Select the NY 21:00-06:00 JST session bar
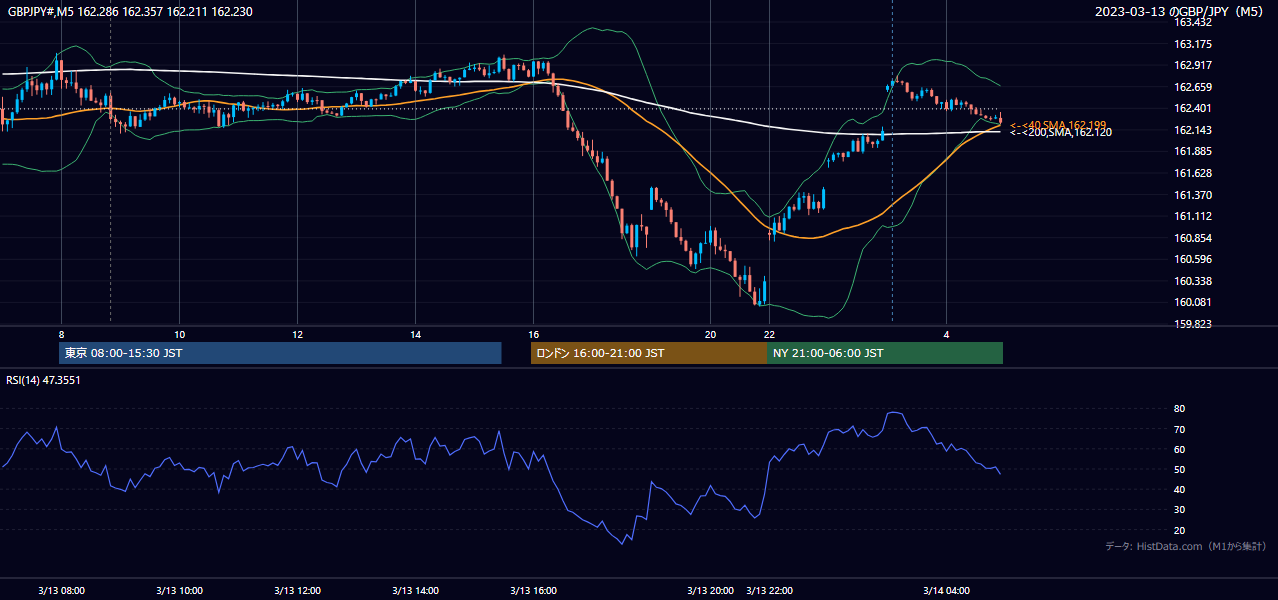The height and width of the screenshot is (600, 1278). [x=885, y=353]
